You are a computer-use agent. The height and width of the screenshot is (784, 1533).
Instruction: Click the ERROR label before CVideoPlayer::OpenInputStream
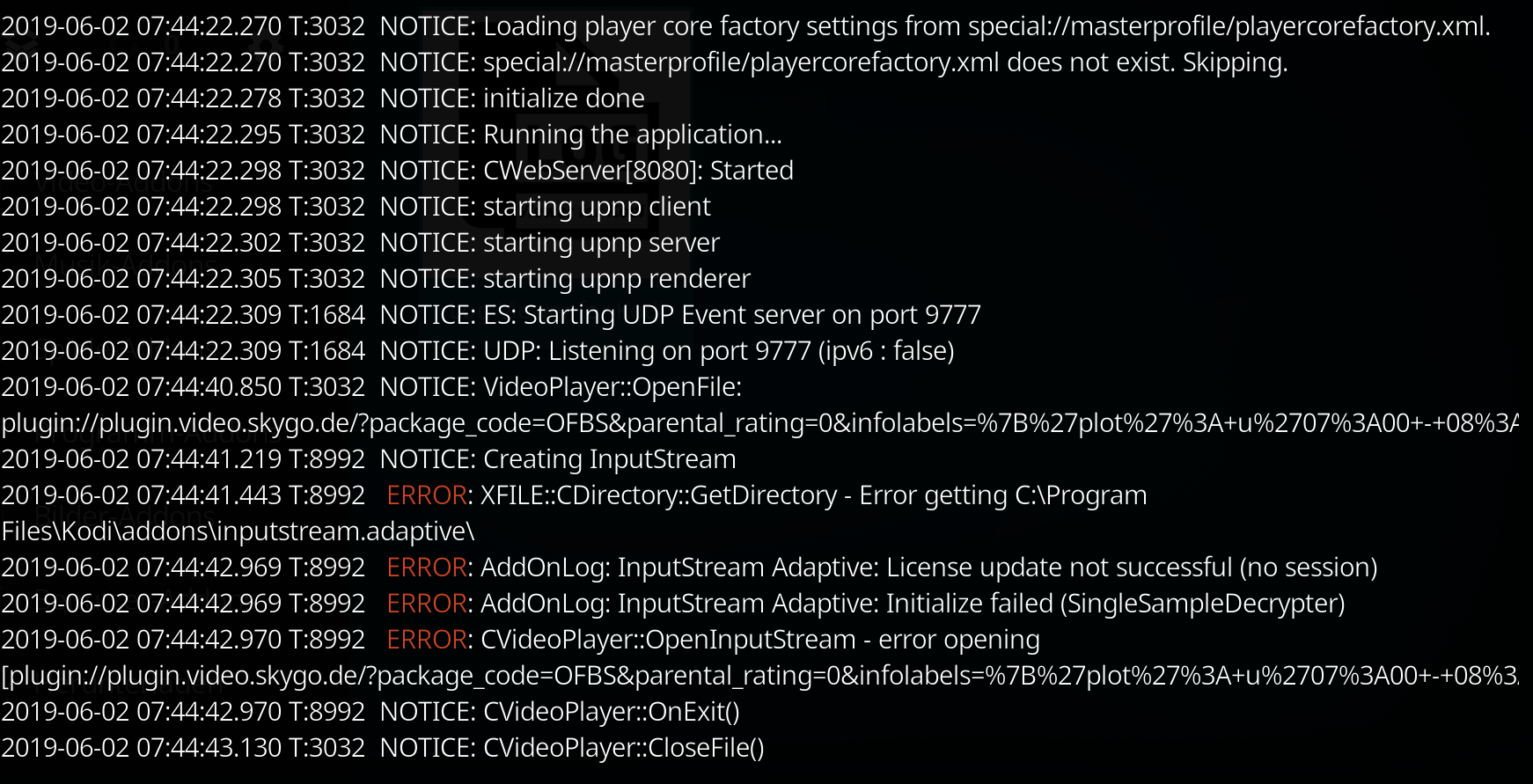click(x=427, y=640)
